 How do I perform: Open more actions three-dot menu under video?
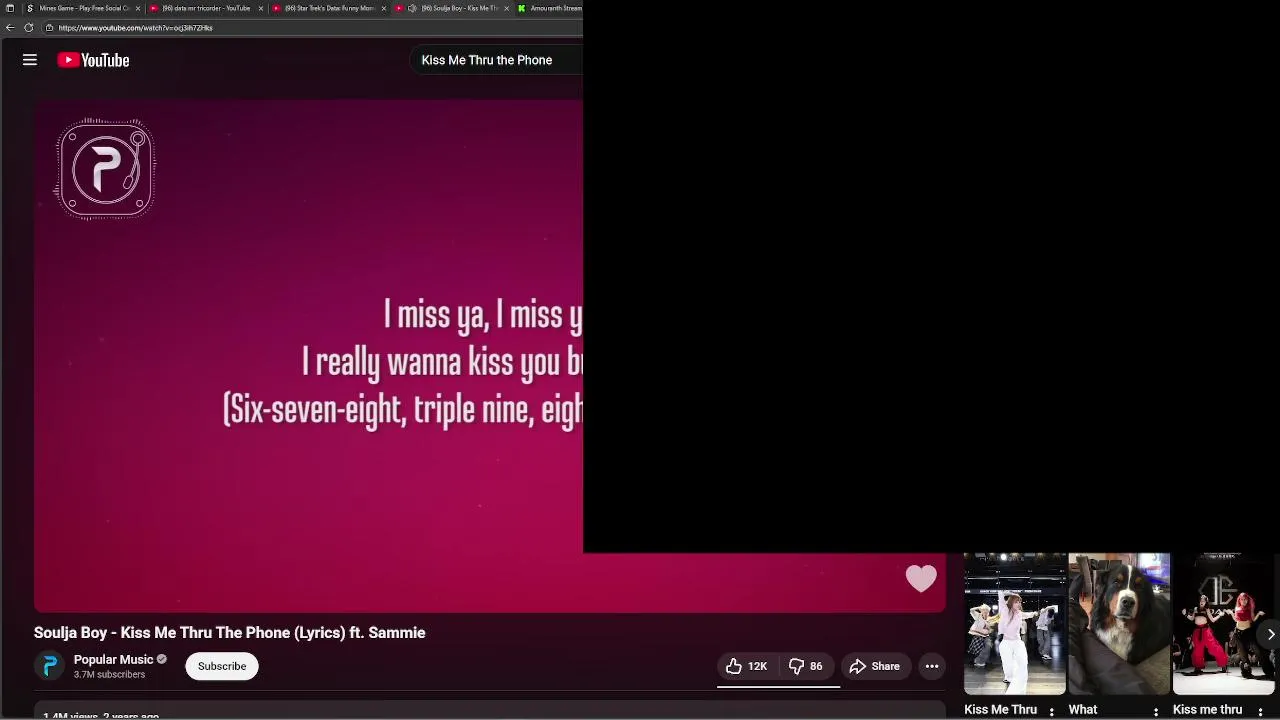pos(932,666)
